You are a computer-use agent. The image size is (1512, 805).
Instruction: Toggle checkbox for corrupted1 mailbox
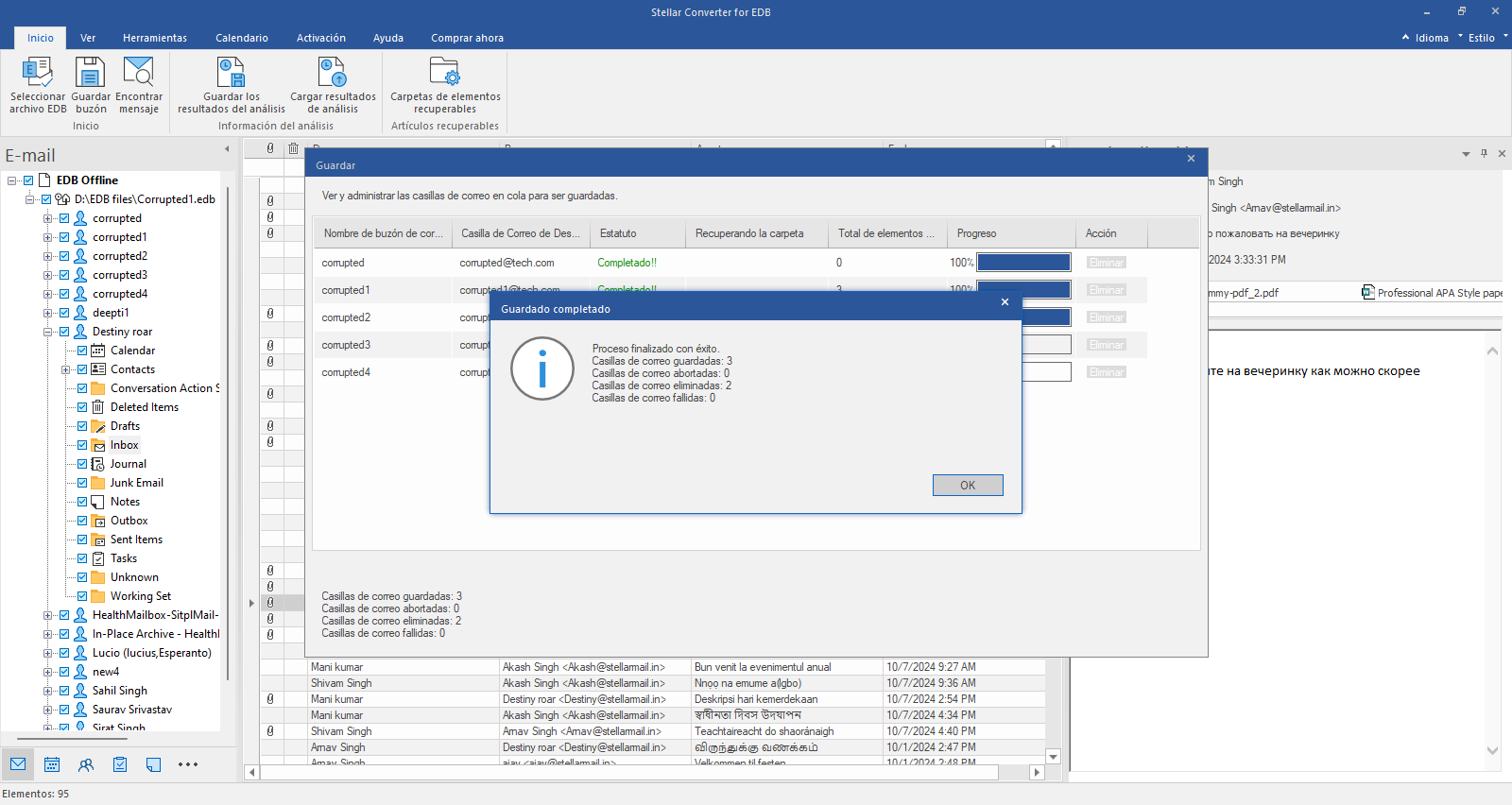point(64,237)
